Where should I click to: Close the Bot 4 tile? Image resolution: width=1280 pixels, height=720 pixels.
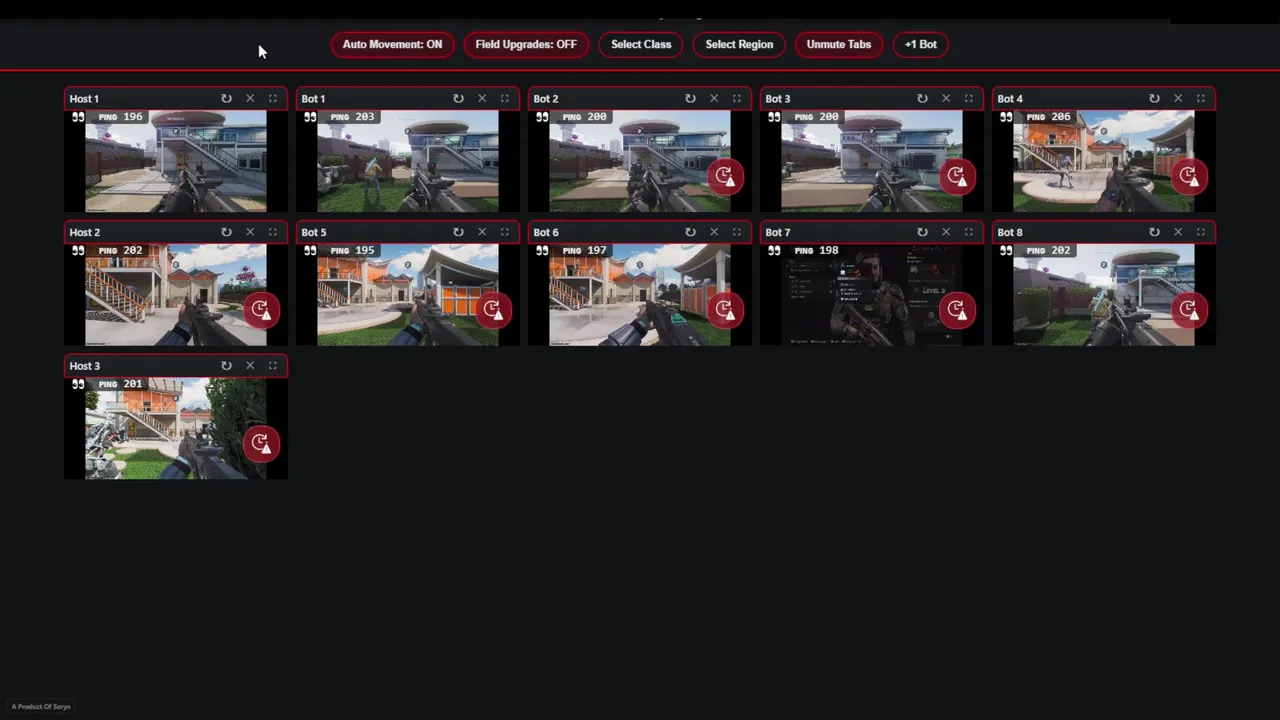click(x=1178, y=98)
